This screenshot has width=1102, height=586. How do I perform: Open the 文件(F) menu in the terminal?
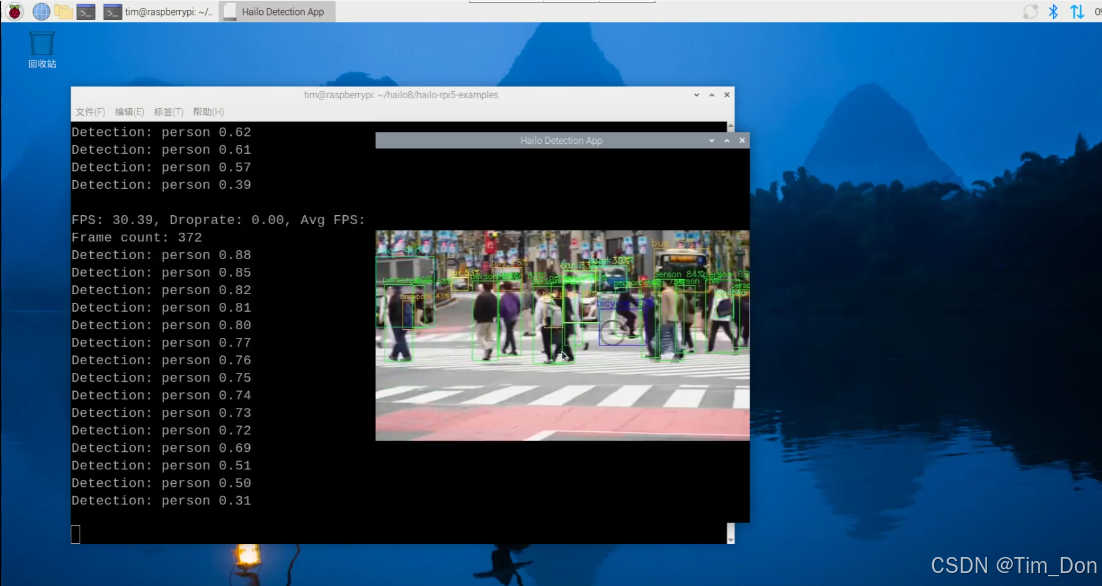click(90, 112)
